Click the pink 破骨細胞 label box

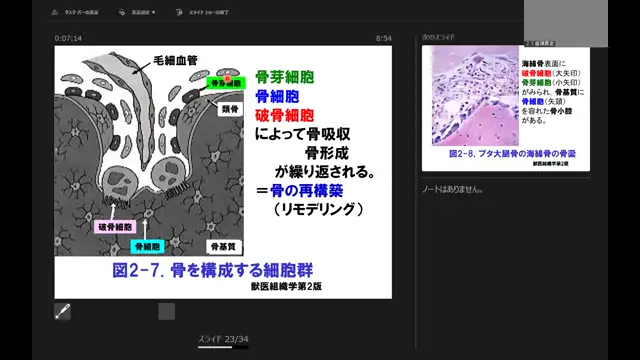coord(115,227)
